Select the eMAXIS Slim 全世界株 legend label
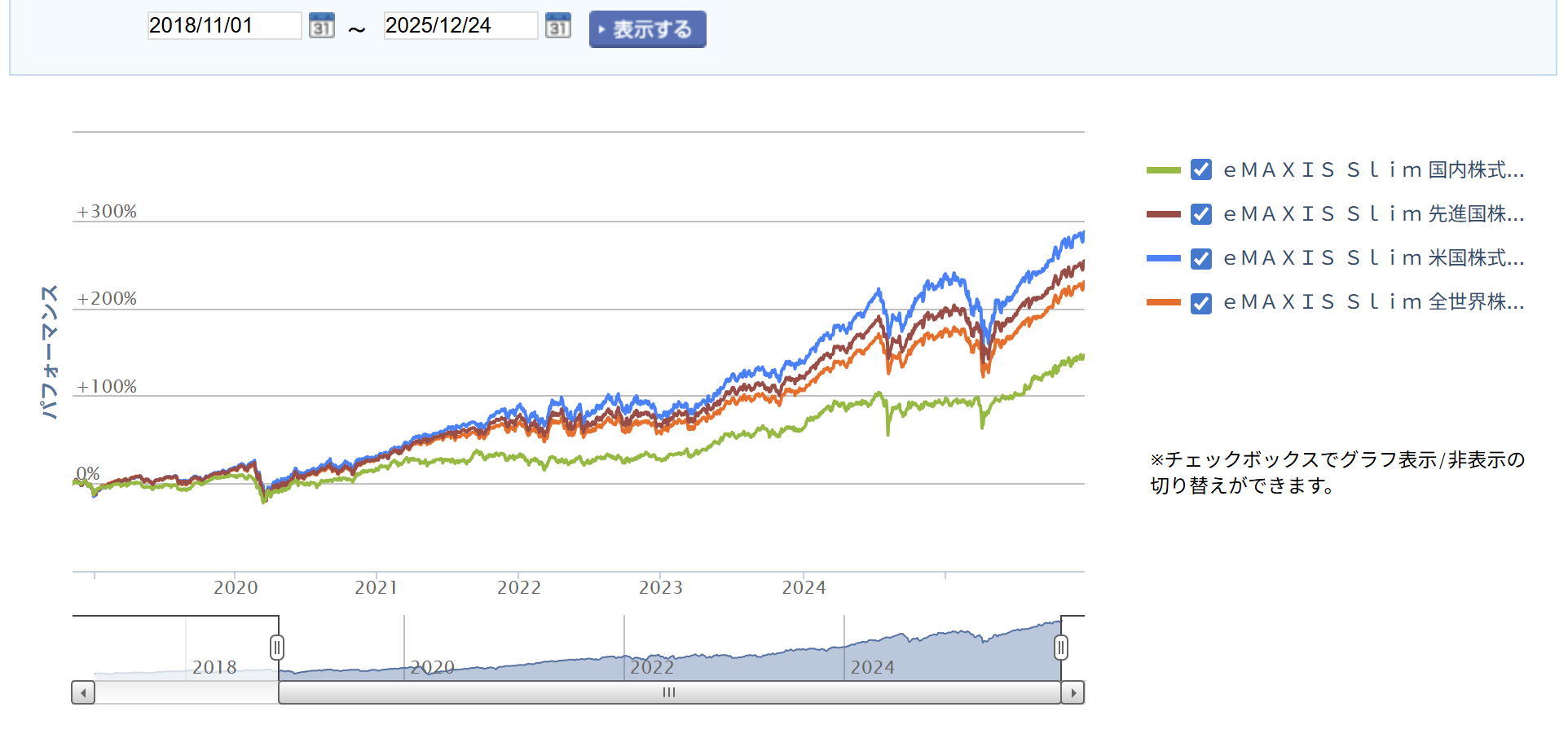 1373,302
